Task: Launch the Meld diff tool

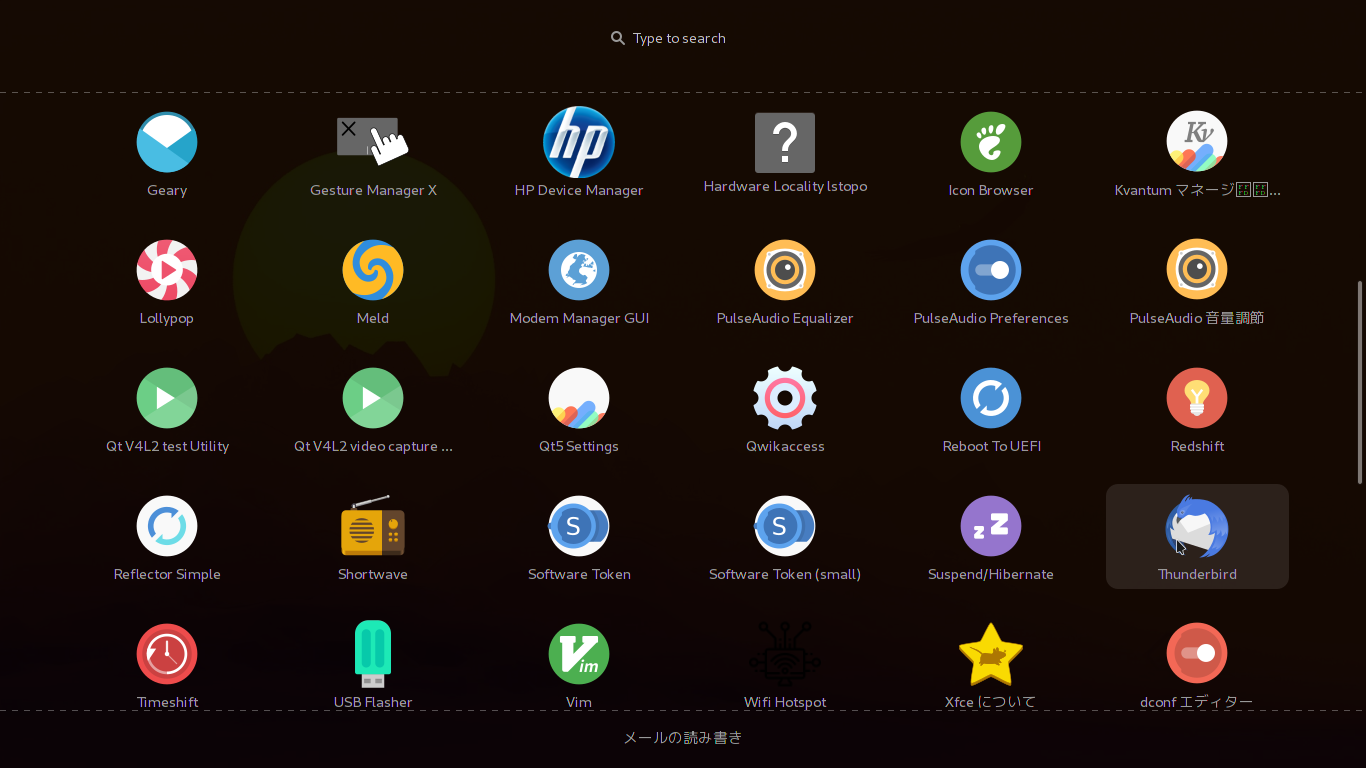Action: pyautogui.click(x=373, y=270)
